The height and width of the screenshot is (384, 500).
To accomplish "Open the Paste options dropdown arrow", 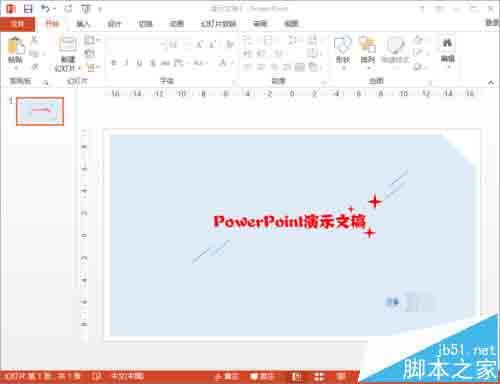I will click(x=16, y=68).
